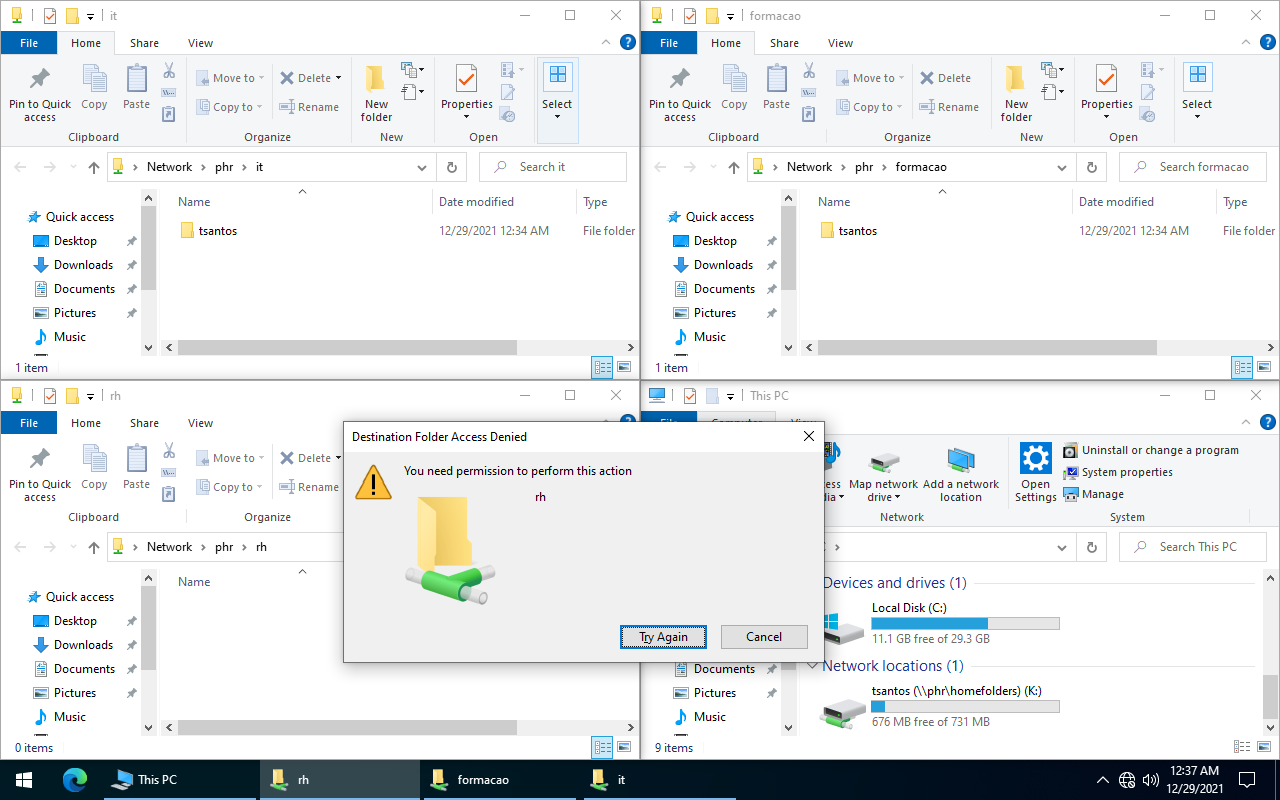
Task: Open Microsoft Edge from the taskbar
Action: (x=75, y=780)
